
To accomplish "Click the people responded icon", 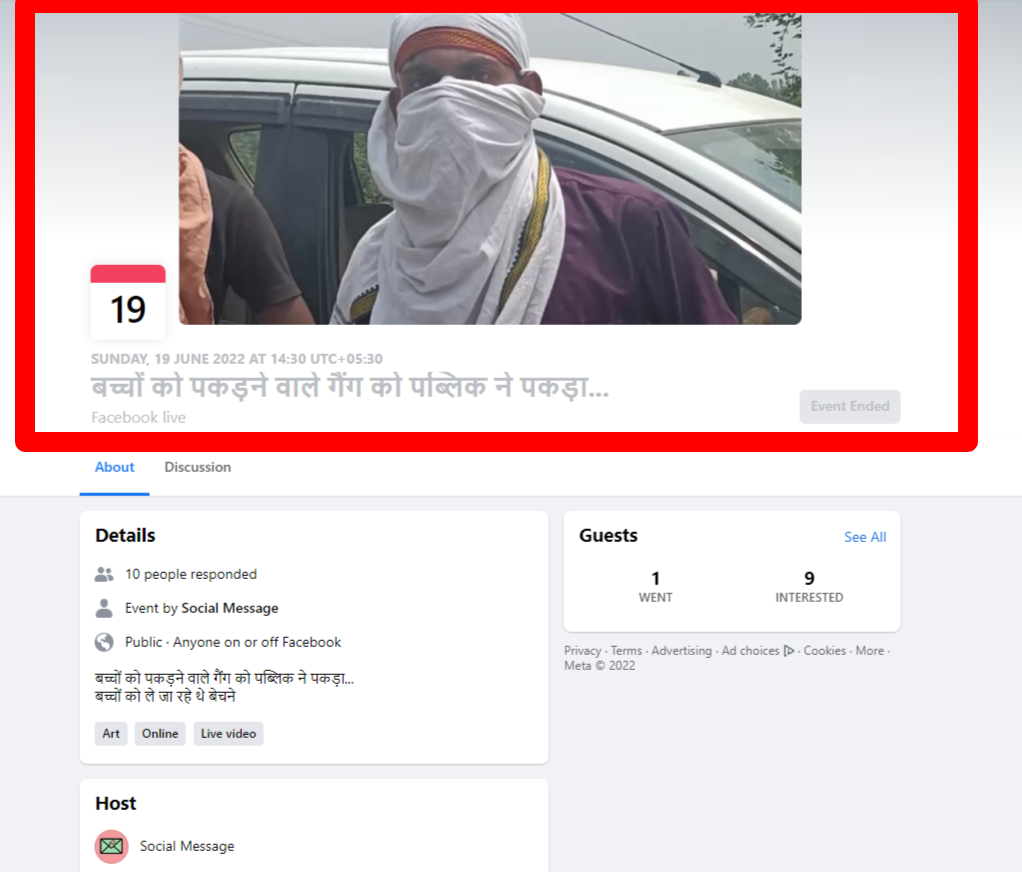I will pyautogui.click(x=104, y=574).
